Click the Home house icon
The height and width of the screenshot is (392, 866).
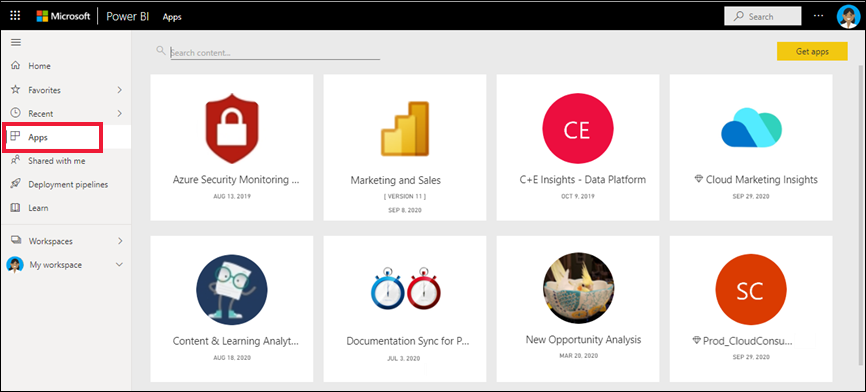coord(15,66)
